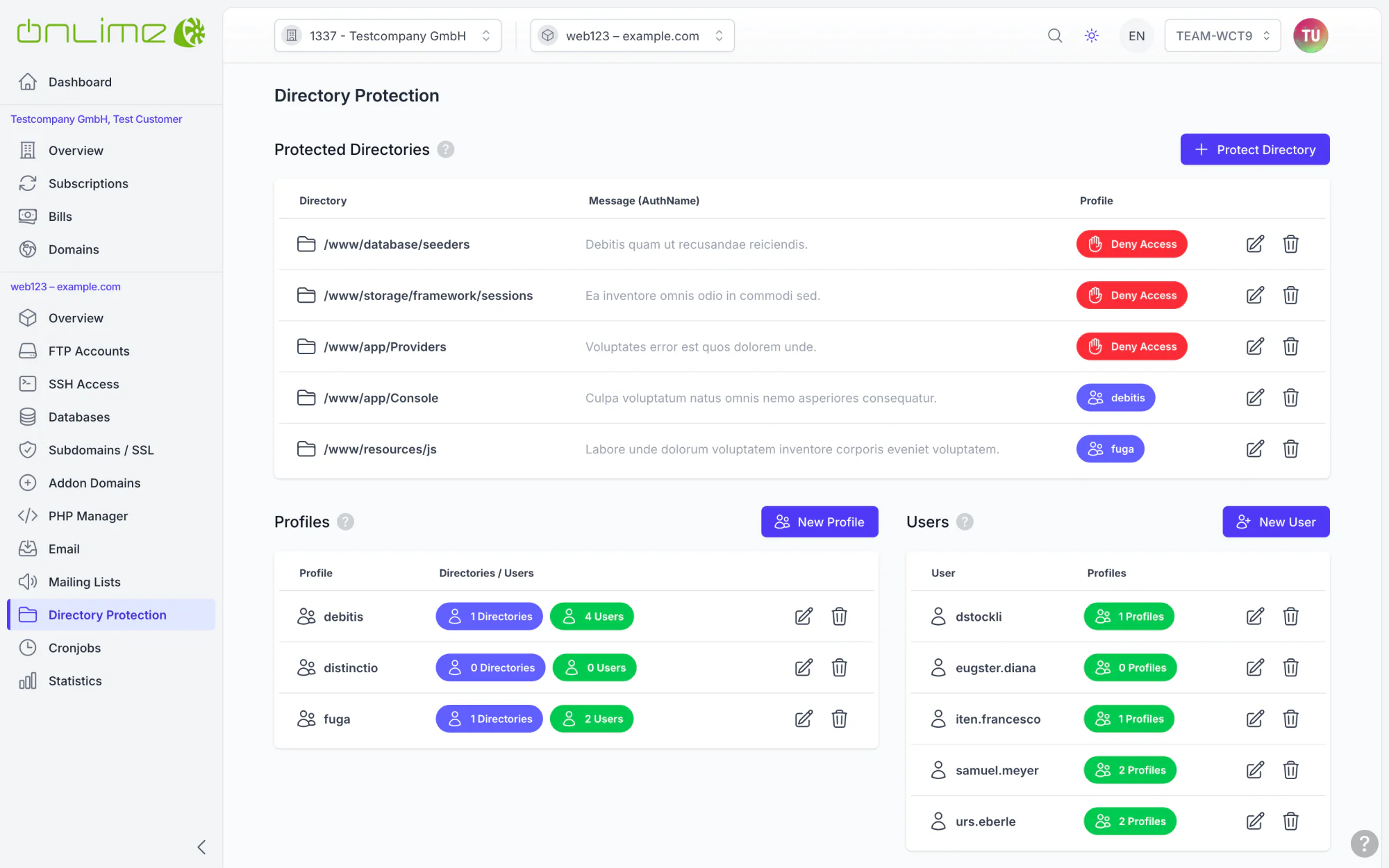Toggle the light/dark theme sun icon
1389x868 pixels.
1092,35
